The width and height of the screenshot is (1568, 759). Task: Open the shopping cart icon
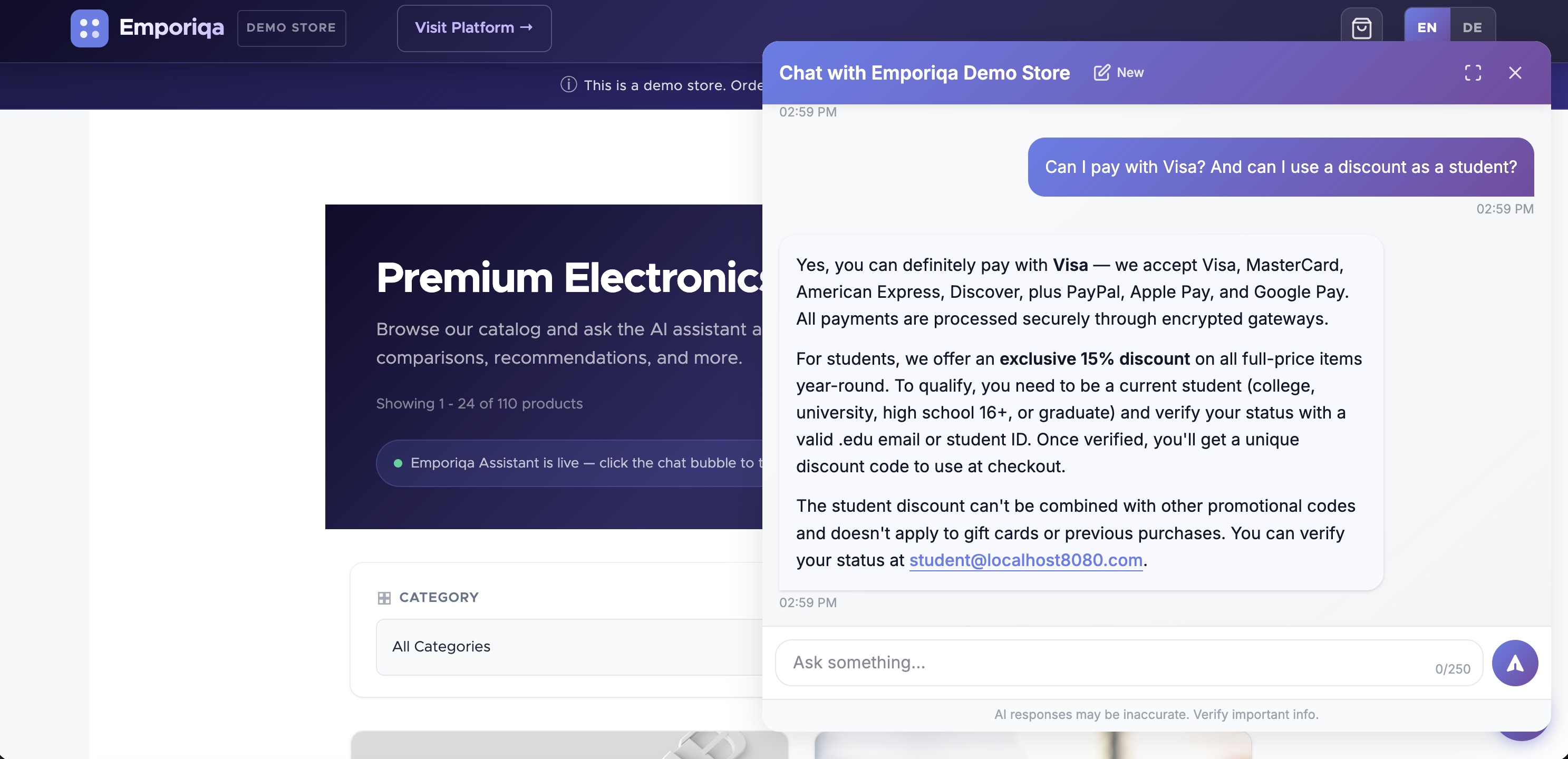(x=1361, y=28)
